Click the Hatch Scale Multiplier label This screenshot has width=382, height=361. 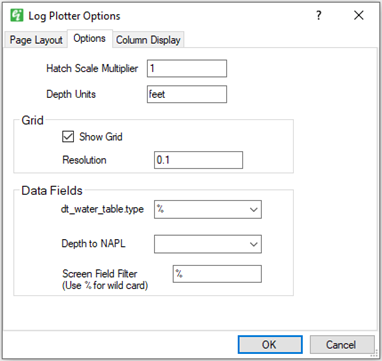click(x=92, y=68)
